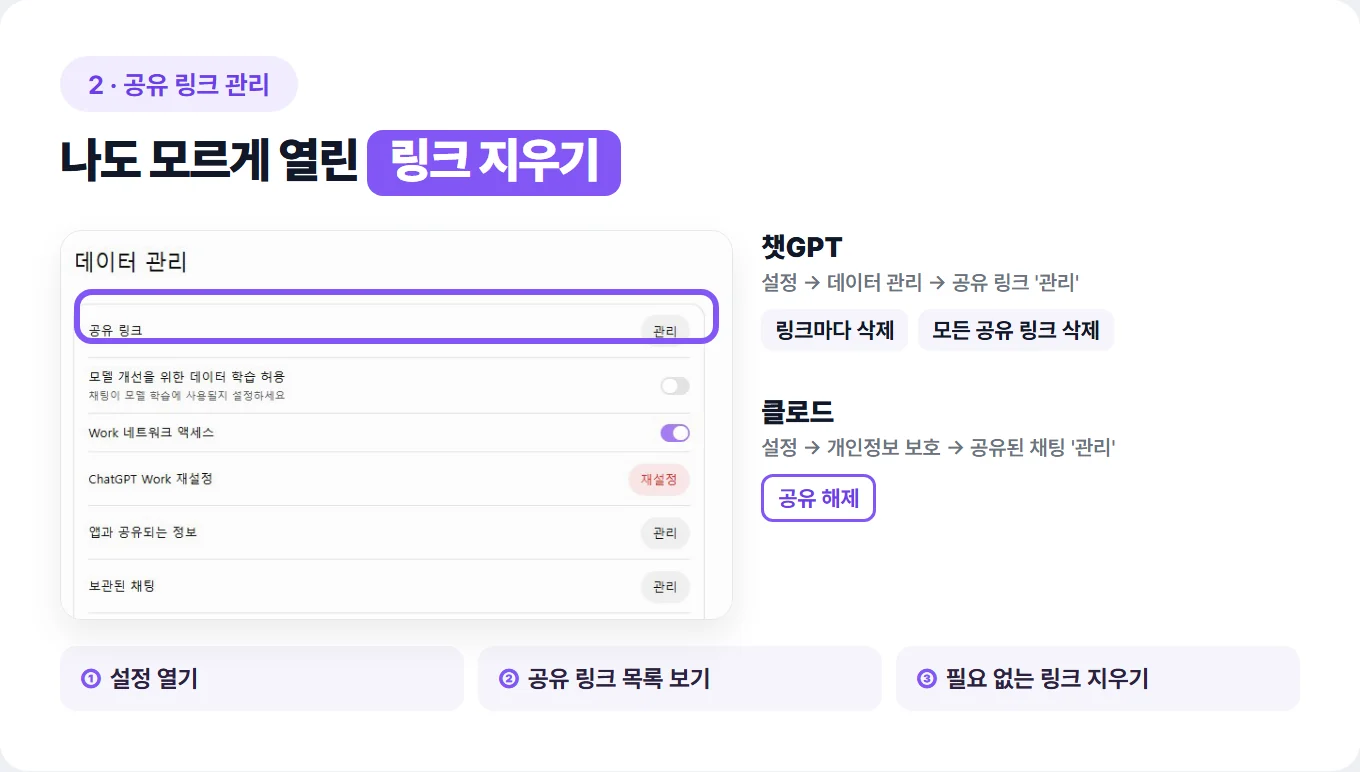The width and height of the screenshot is (1360, 772).
Task: Click the step 1 circled number icon
Action: pos(91,679)
